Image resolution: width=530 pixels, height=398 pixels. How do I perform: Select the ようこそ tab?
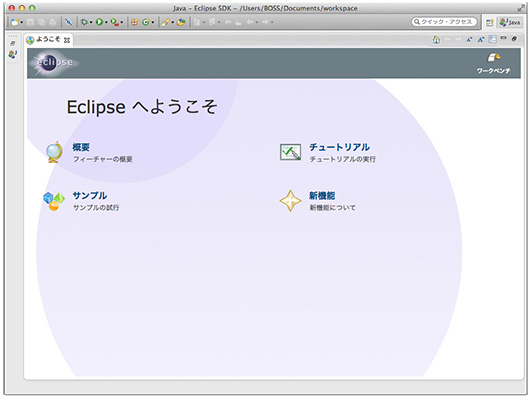48,40
